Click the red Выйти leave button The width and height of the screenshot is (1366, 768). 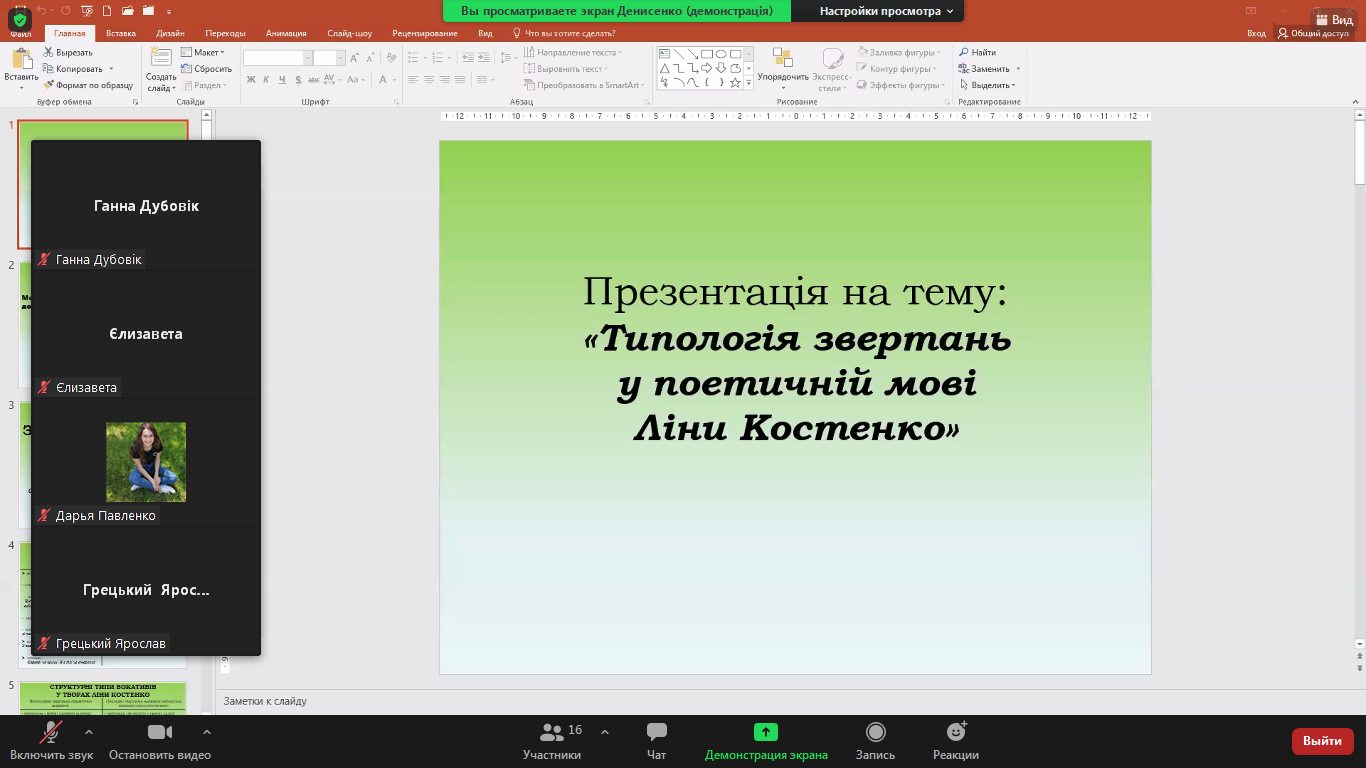[x=1323, y=741]
